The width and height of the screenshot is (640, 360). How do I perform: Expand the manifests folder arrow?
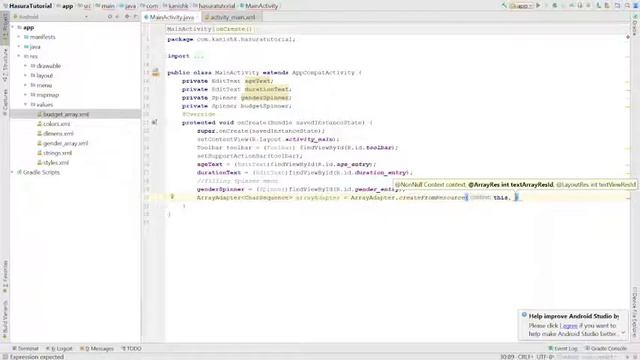[19, 37]
